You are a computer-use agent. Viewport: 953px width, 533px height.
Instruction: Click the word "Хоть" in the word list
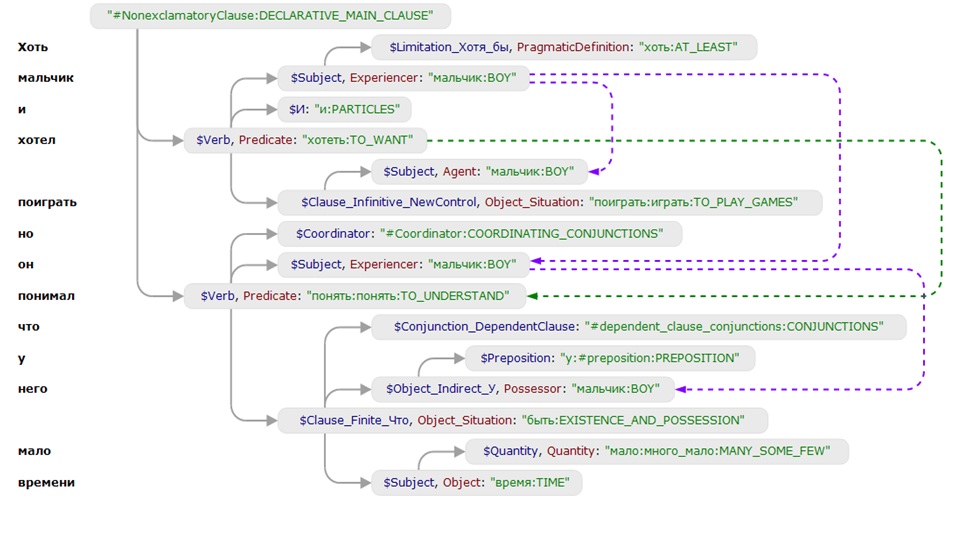(x=33, y=47)
